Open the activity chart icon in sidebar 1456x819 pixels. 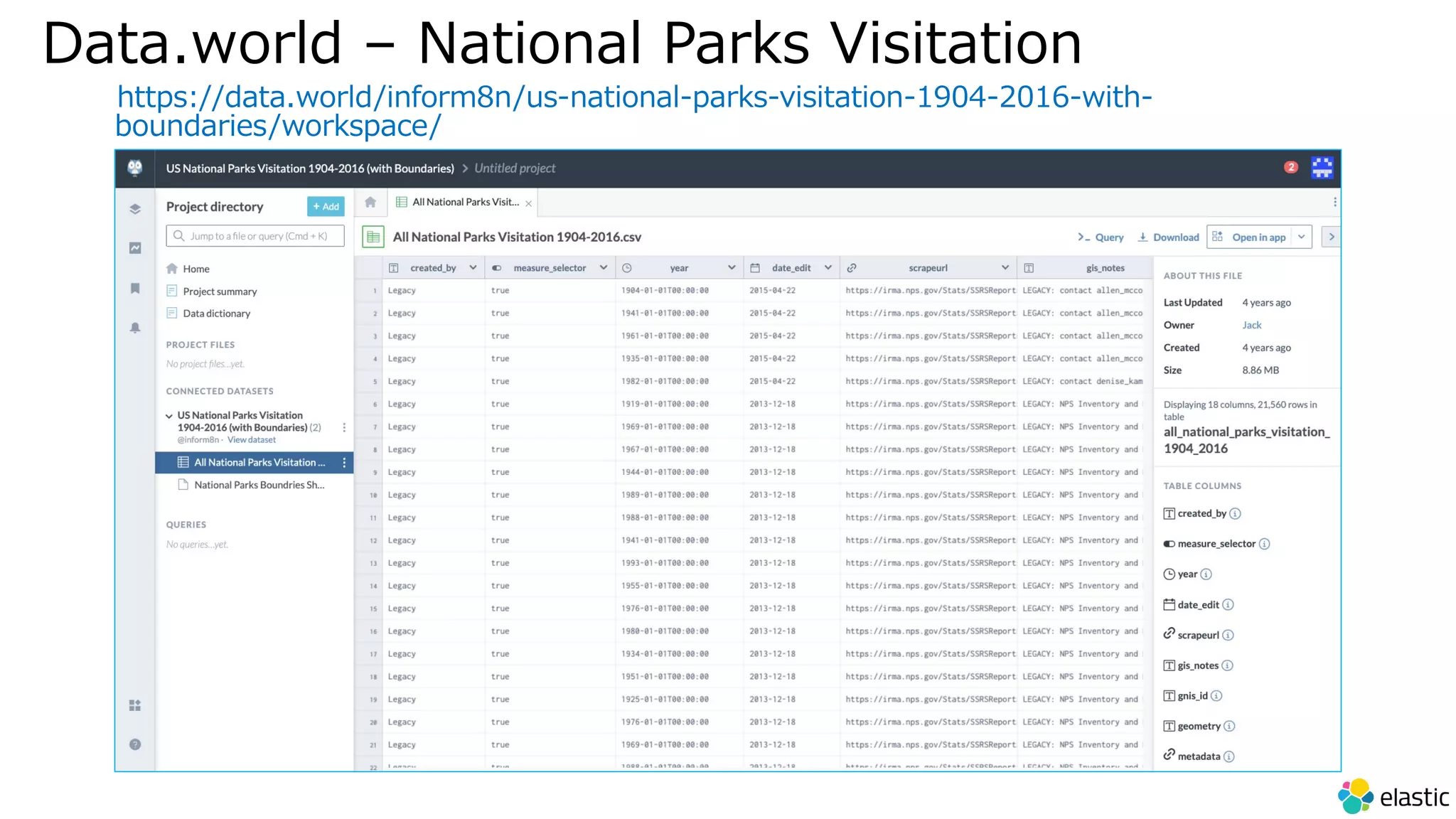point(135,248)
